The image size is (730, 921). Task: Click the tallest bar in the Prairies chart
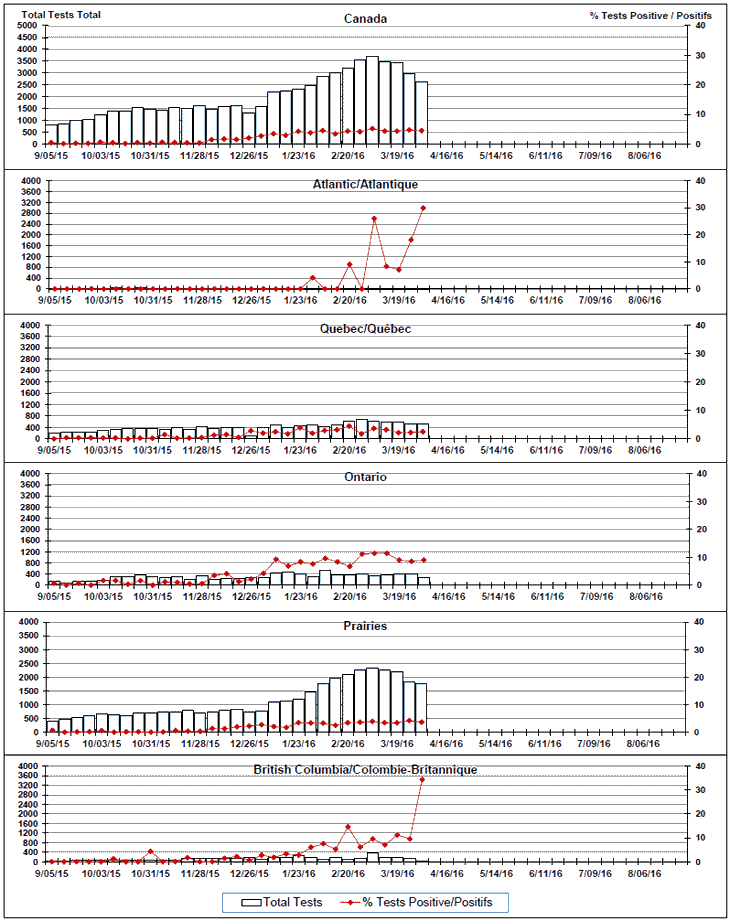click(372, 699)
